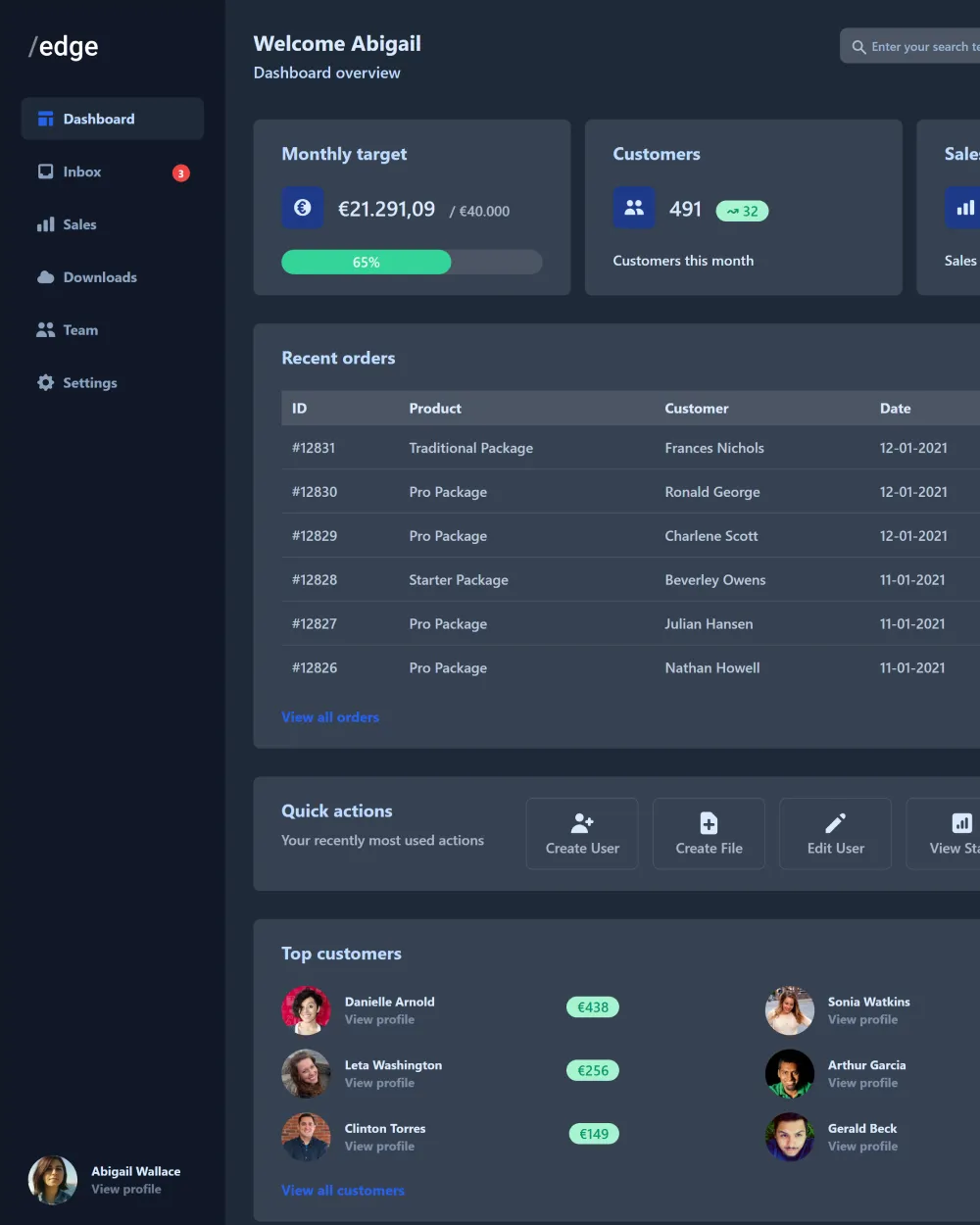Click order ID #12829
The width and height of the screenshot is (980, 1225).
(315, 536)
